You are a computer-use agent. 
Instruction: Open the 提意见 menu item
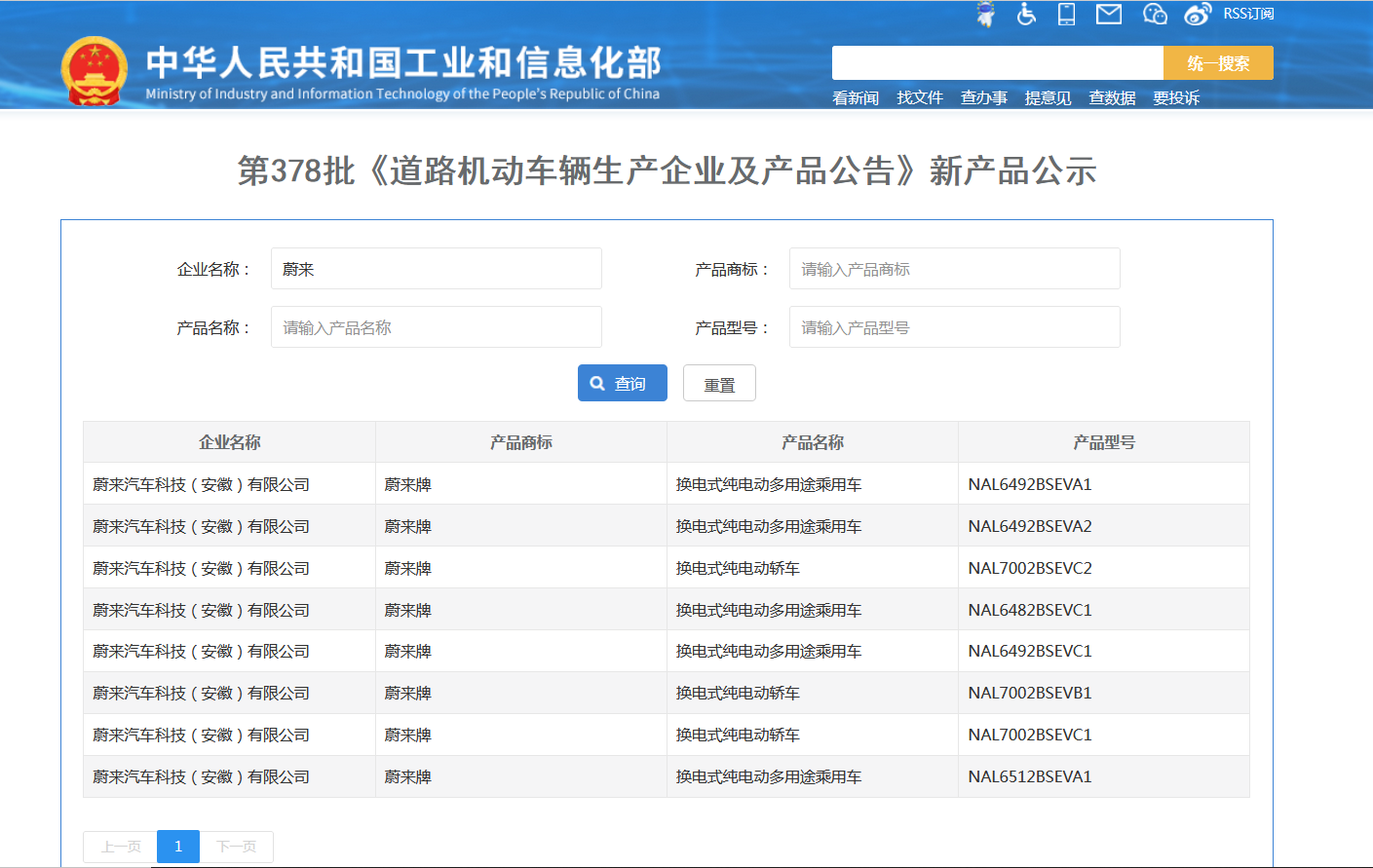coord(1048,97)
